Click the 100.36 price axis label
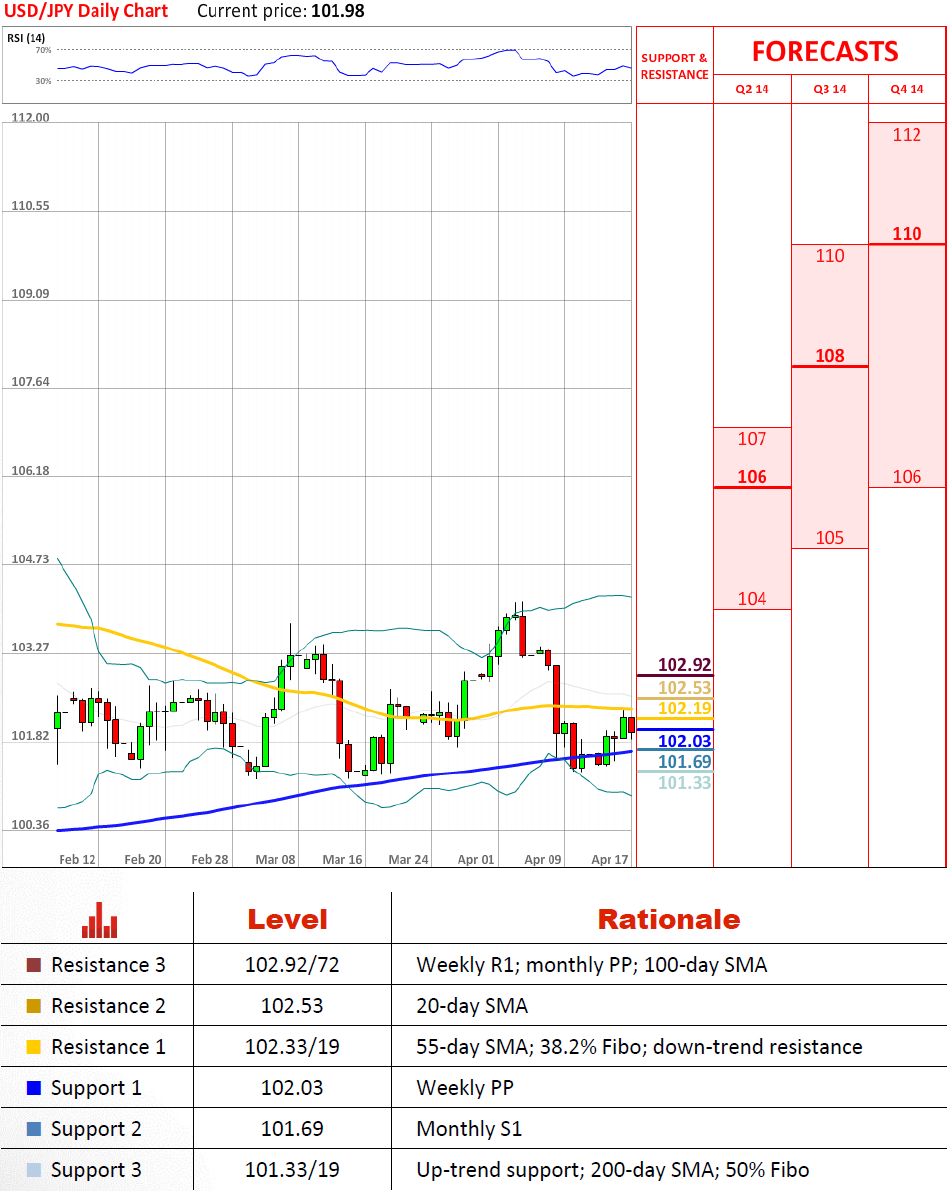Viewport: 950px width, 1191px height. [30, 824]
